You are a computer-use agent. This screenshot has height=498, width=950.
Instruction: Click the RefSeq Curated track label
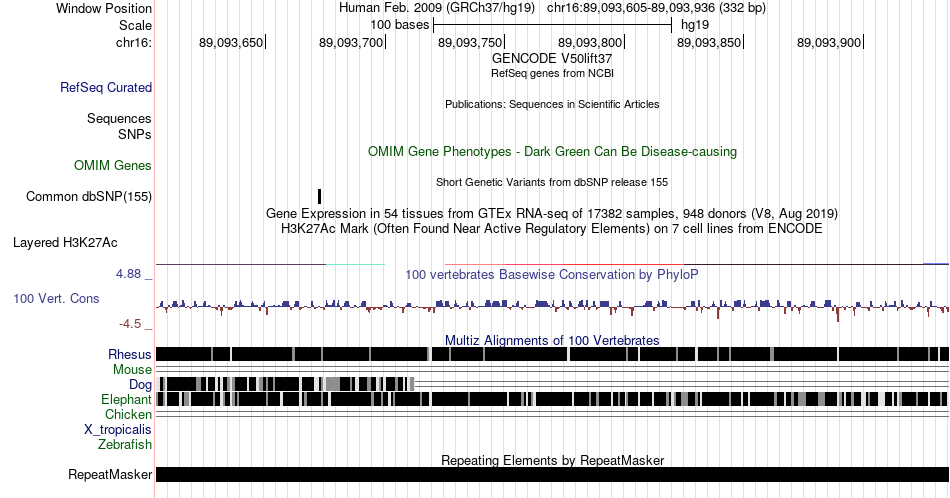click(x=105, y=87)
